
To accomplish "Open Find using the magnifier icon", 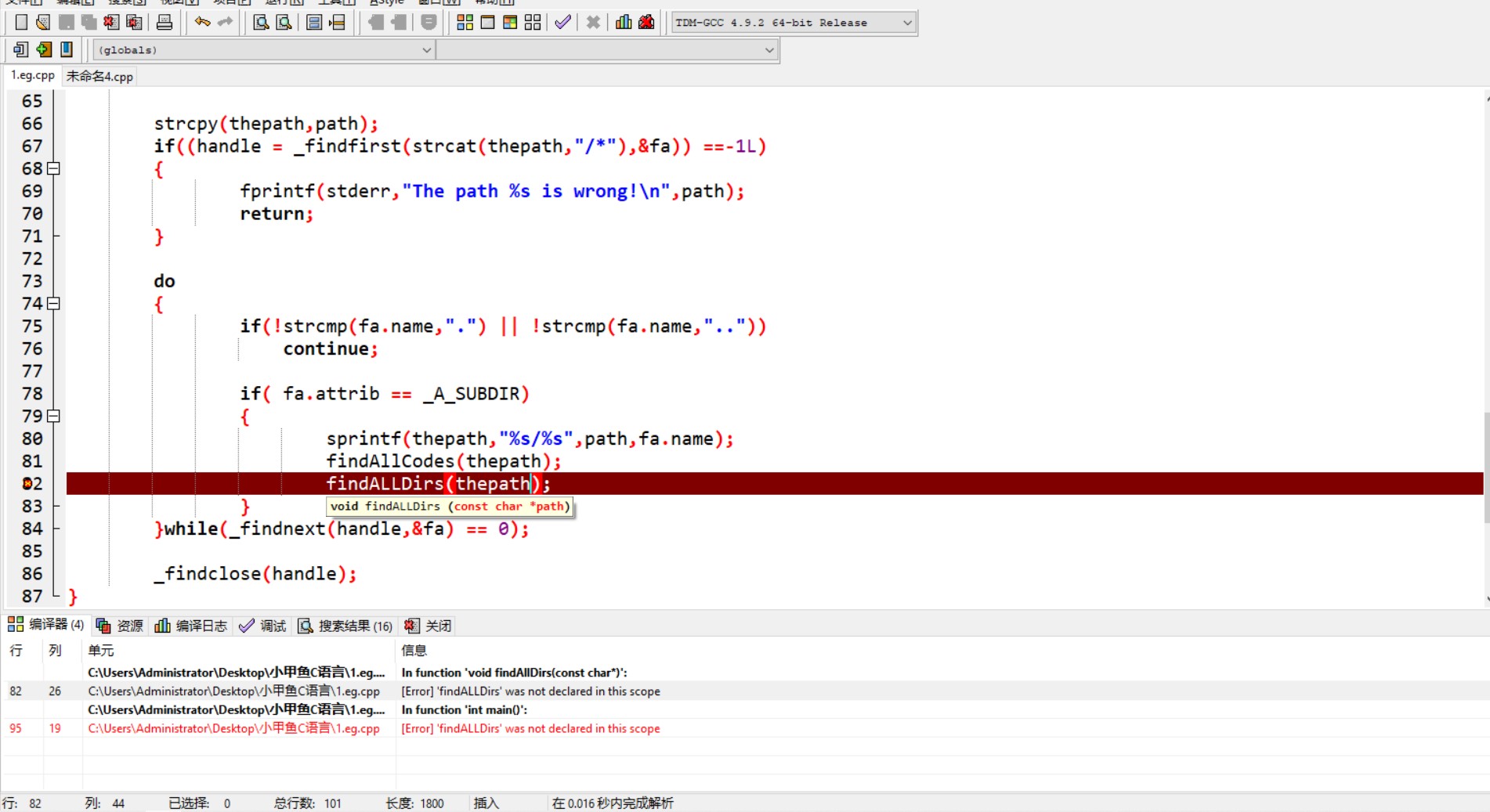I will (x=261, y=23).
